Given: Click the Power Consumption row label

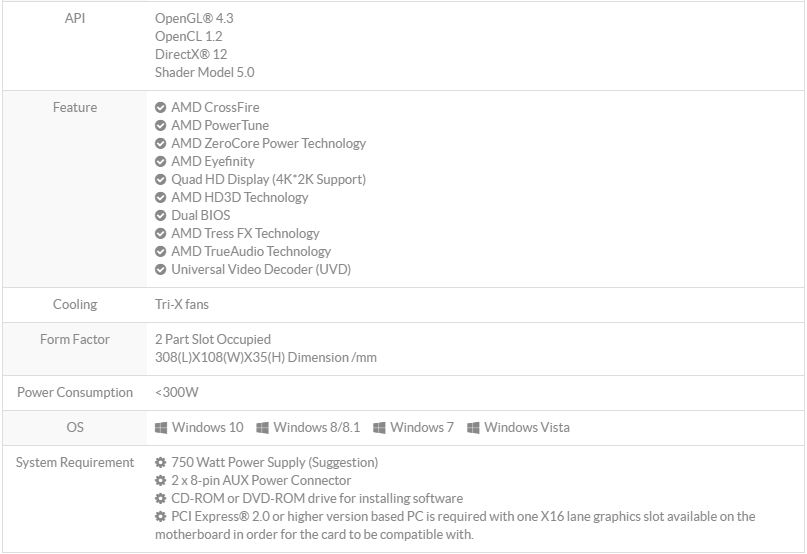Looking at the screenshot, I should pos(75,392).
